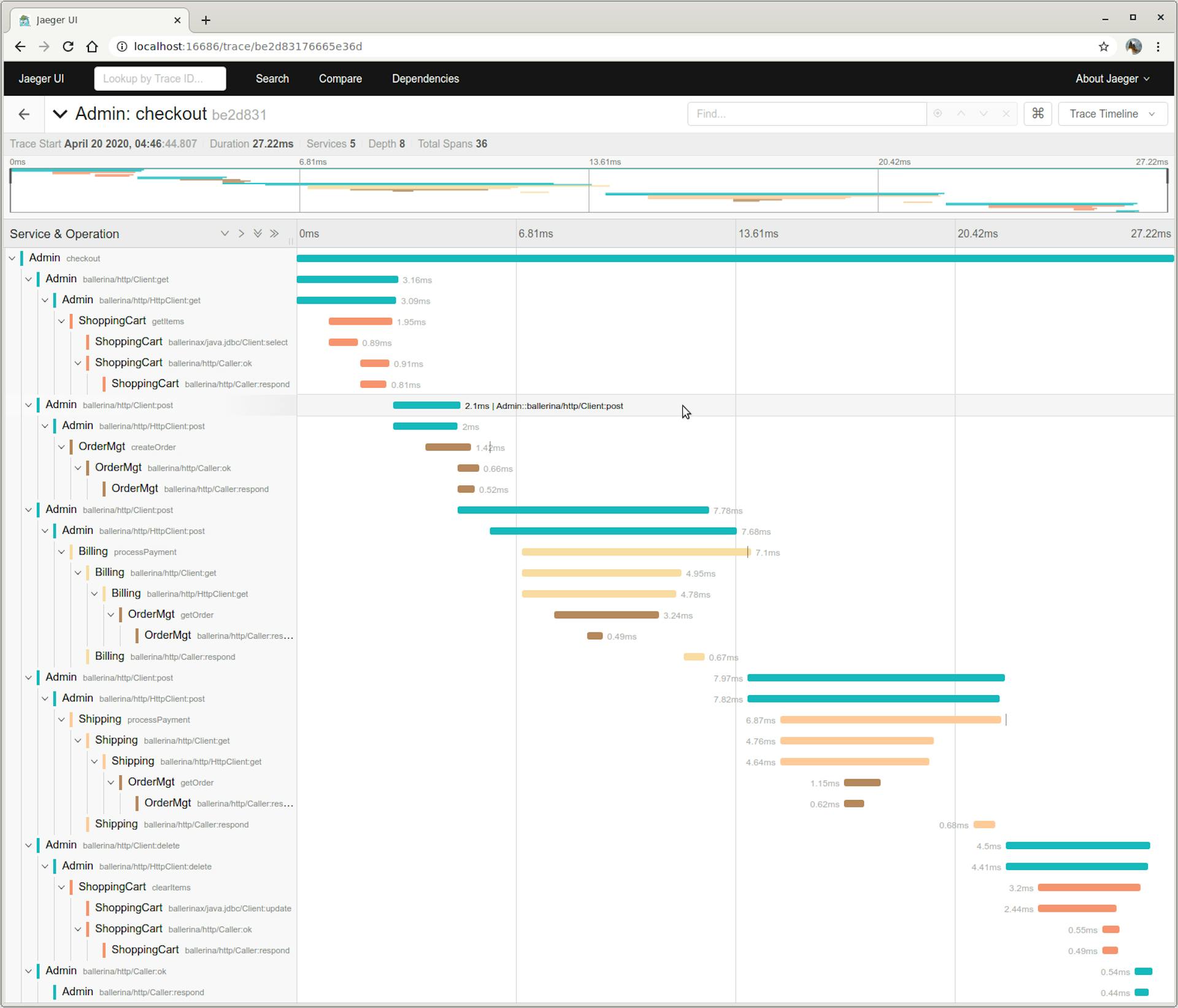Click the collapse-one-level chevron in the Service header
The width and height of the screenshot is (1178, 1008).
point(241,234)
